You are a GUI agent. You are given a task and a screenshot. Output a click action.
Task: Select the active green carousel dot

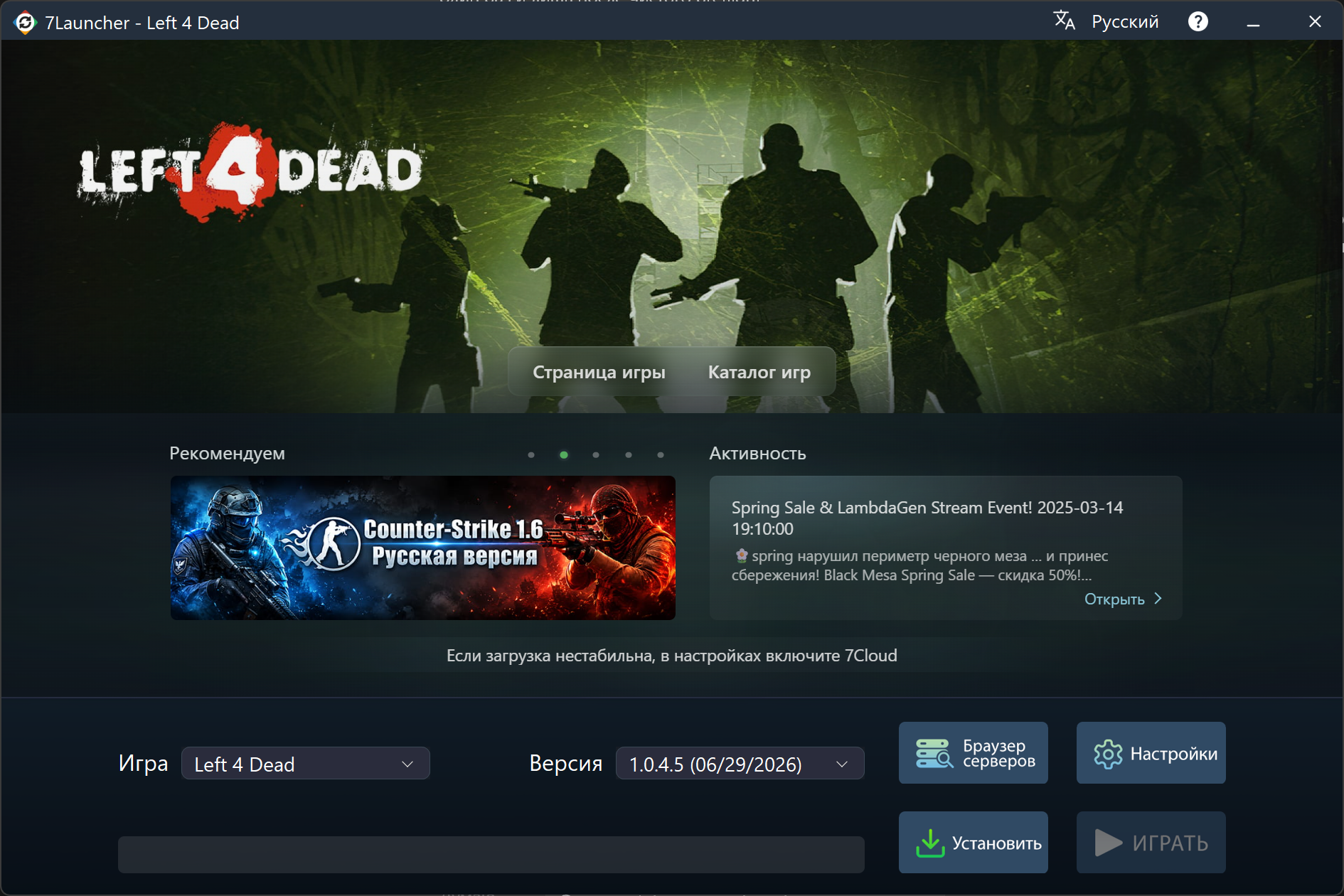[x=564, y=455]
